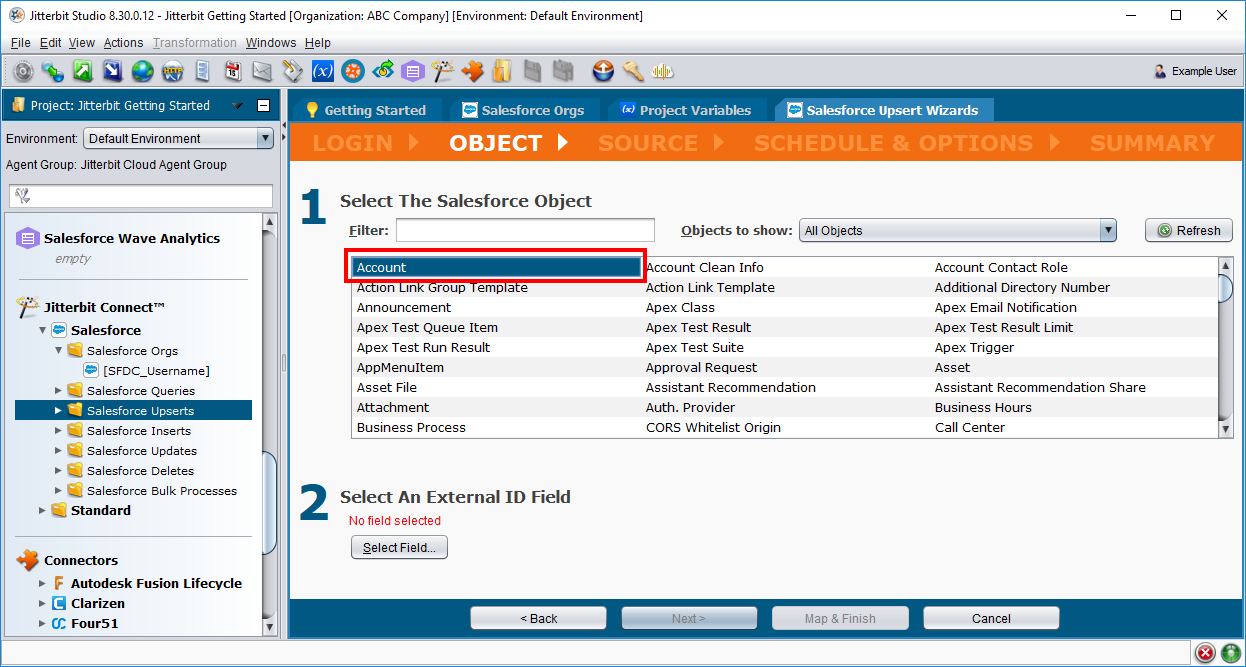Open the blue (x) variables toolbar icon
Screen dimensions: 1246x667
coord(322,71)
